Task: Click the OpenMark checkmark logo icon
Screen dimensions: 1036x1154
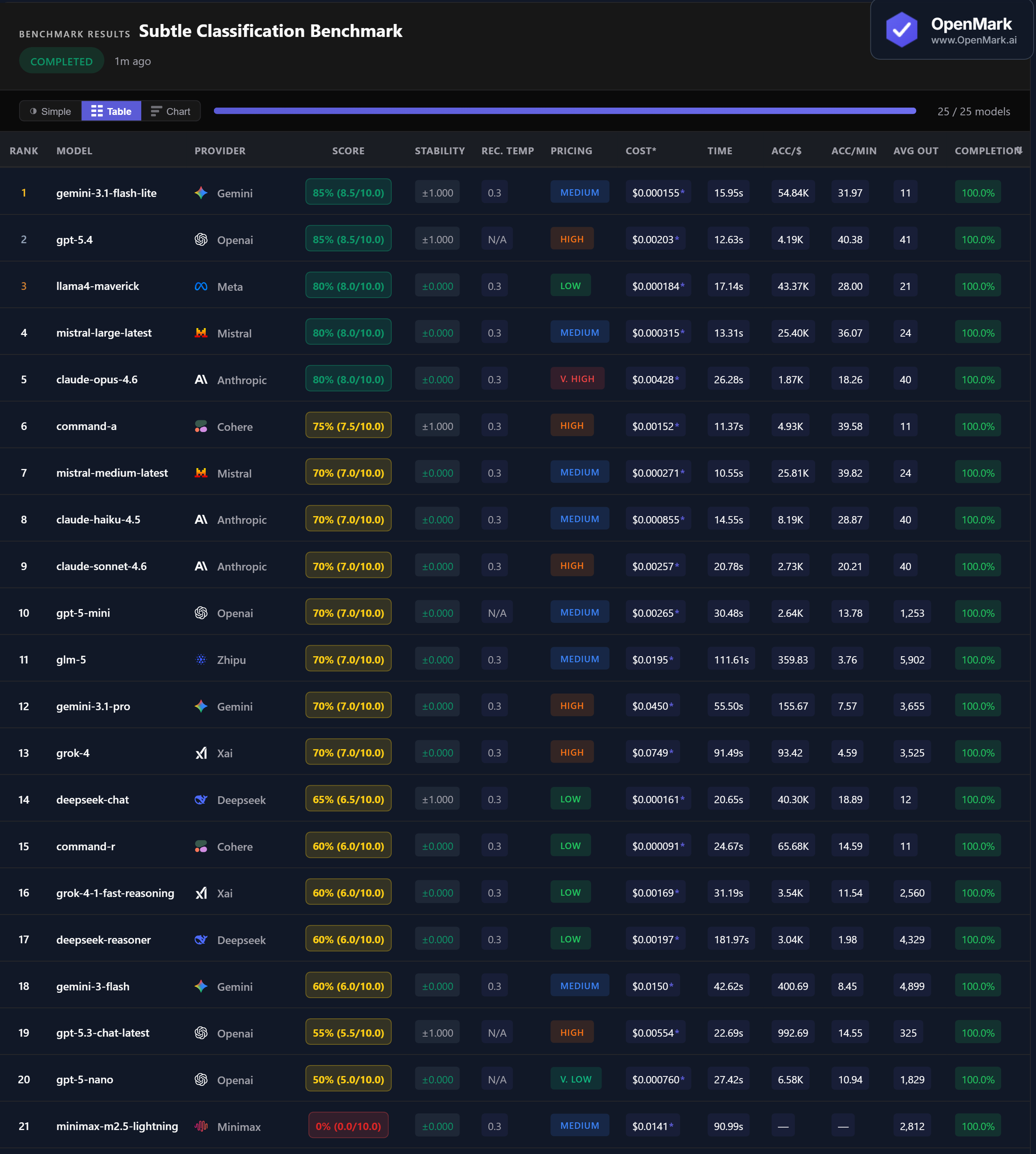Action: (x=902, y=30)
